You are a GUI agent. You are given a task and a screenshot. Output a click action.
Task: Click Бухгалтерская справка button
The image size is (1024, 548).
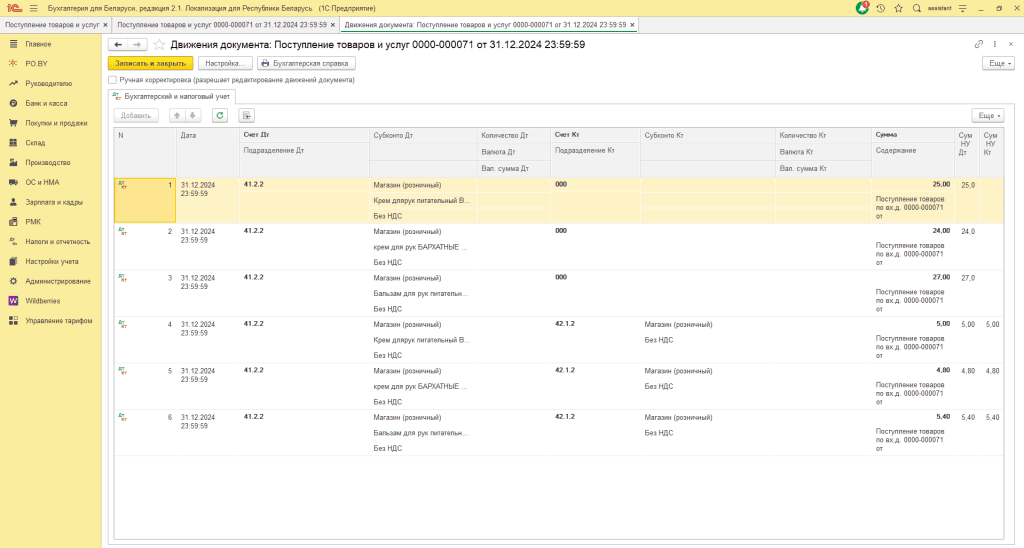coord(304,63)
